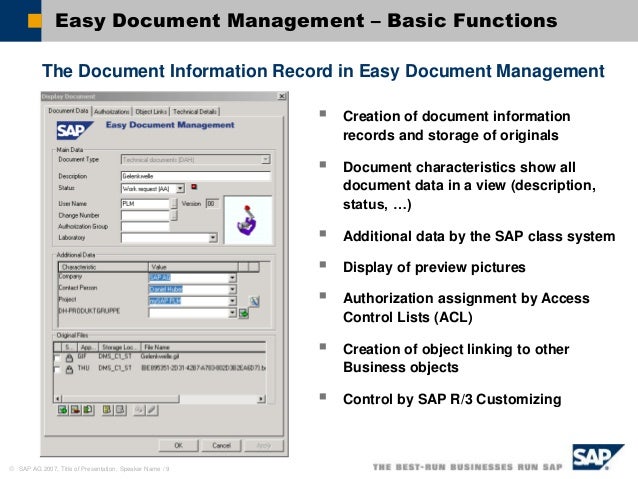Viewport: 638px width, 479px height.
Task: Tick the checkbox for the THU file row
Action: pyautogui.click(x=57, y=369)
